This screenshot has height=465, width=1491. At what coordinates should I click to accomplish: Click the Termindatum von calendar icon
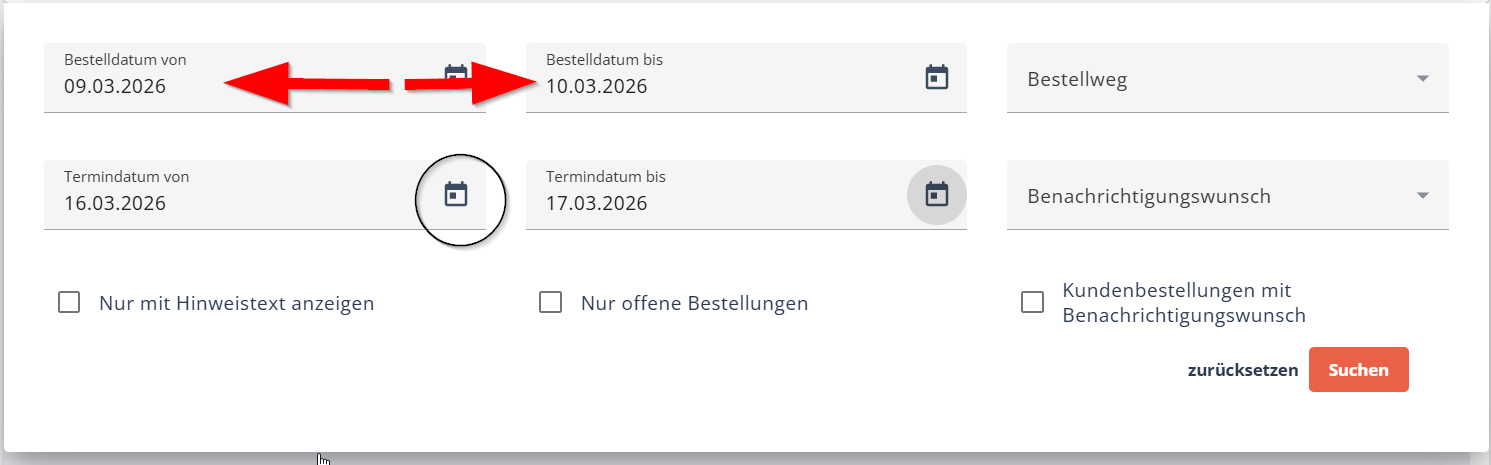tap(456, 194)
